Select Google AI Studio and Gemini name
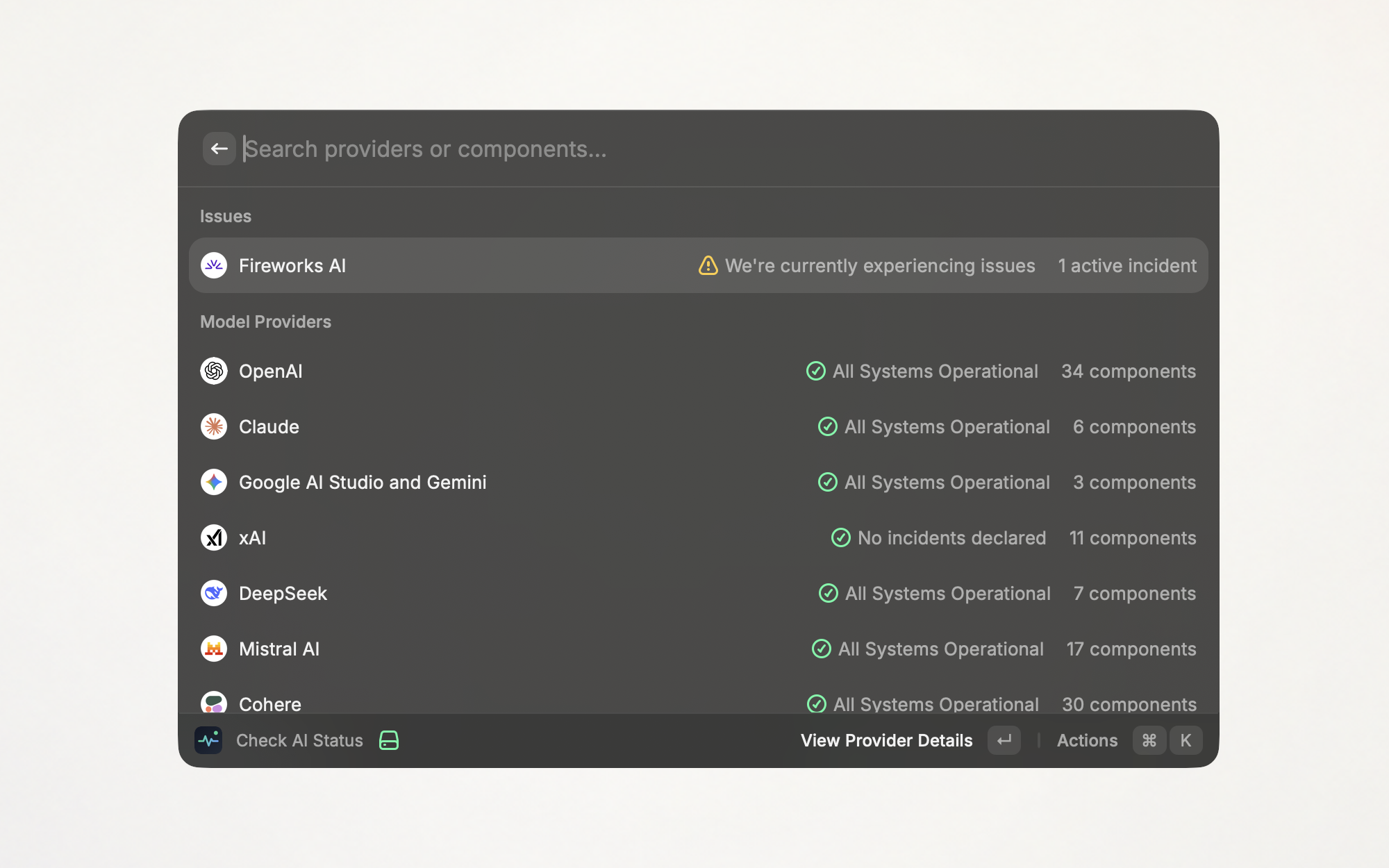This screenshot has width=1389, height=868. point(363,483)
